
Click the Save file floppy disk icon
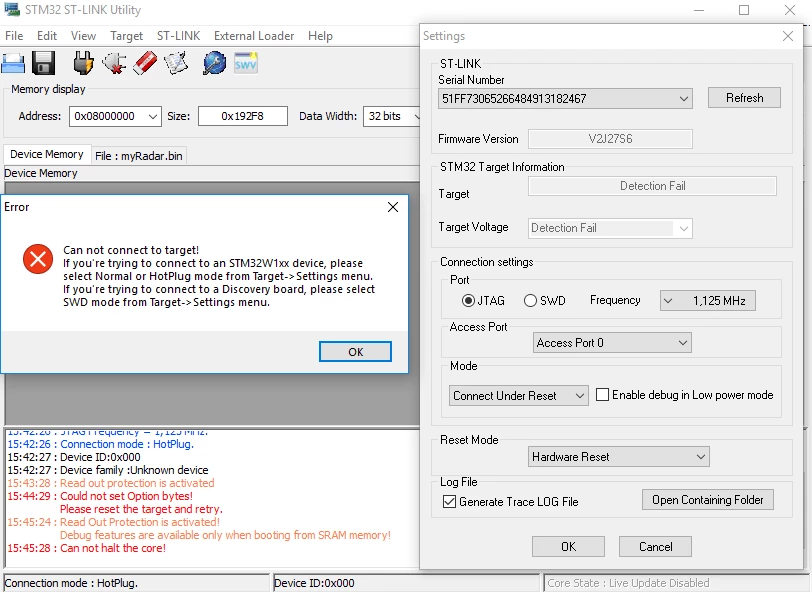pos(44,63)
